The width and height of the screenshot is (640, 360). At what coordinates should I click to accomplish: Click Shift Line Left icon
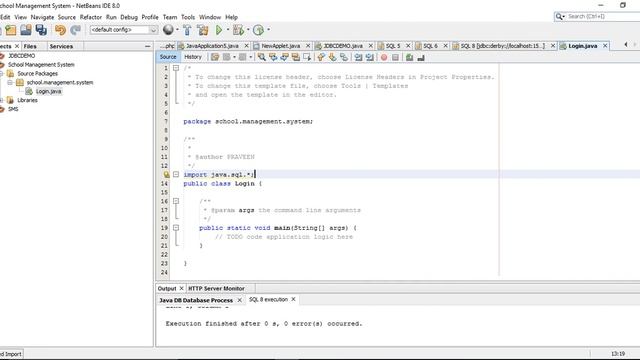358,57
